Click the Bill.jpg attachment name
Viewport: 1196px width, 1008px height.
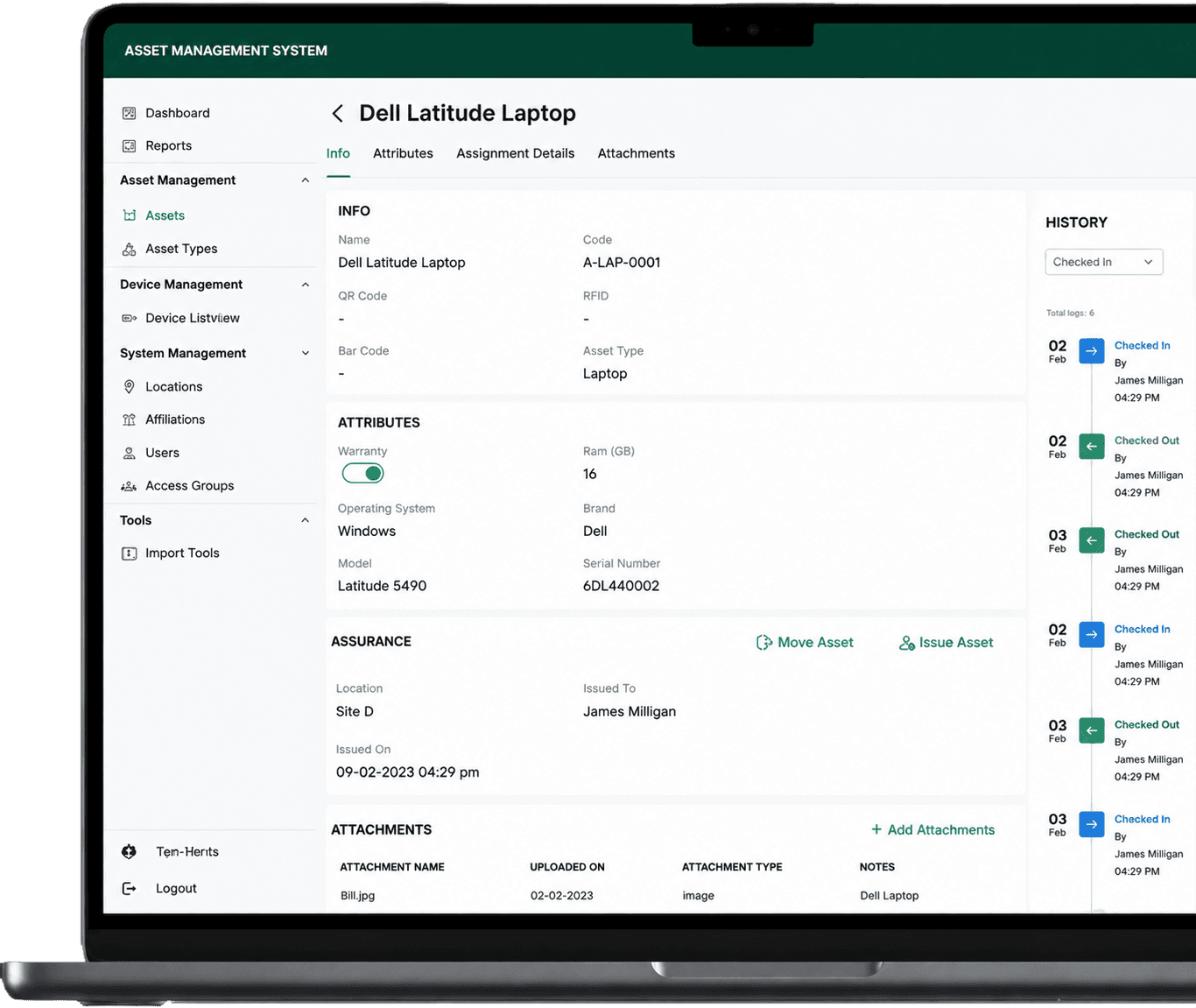point(357,895)
